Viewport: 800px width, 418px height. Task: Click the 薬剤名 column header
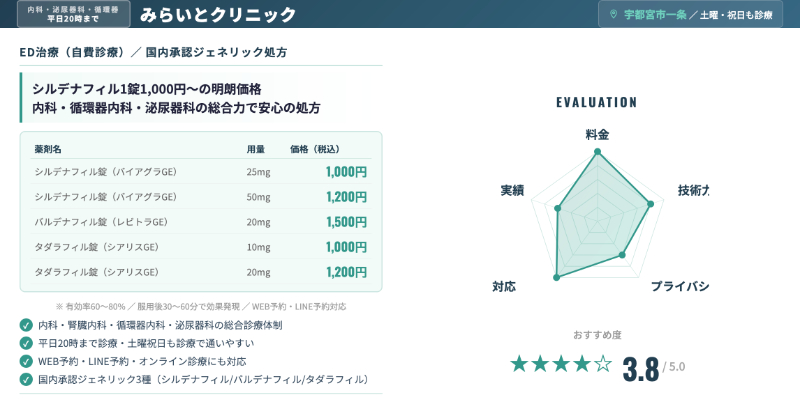click(x=48, y=149)
